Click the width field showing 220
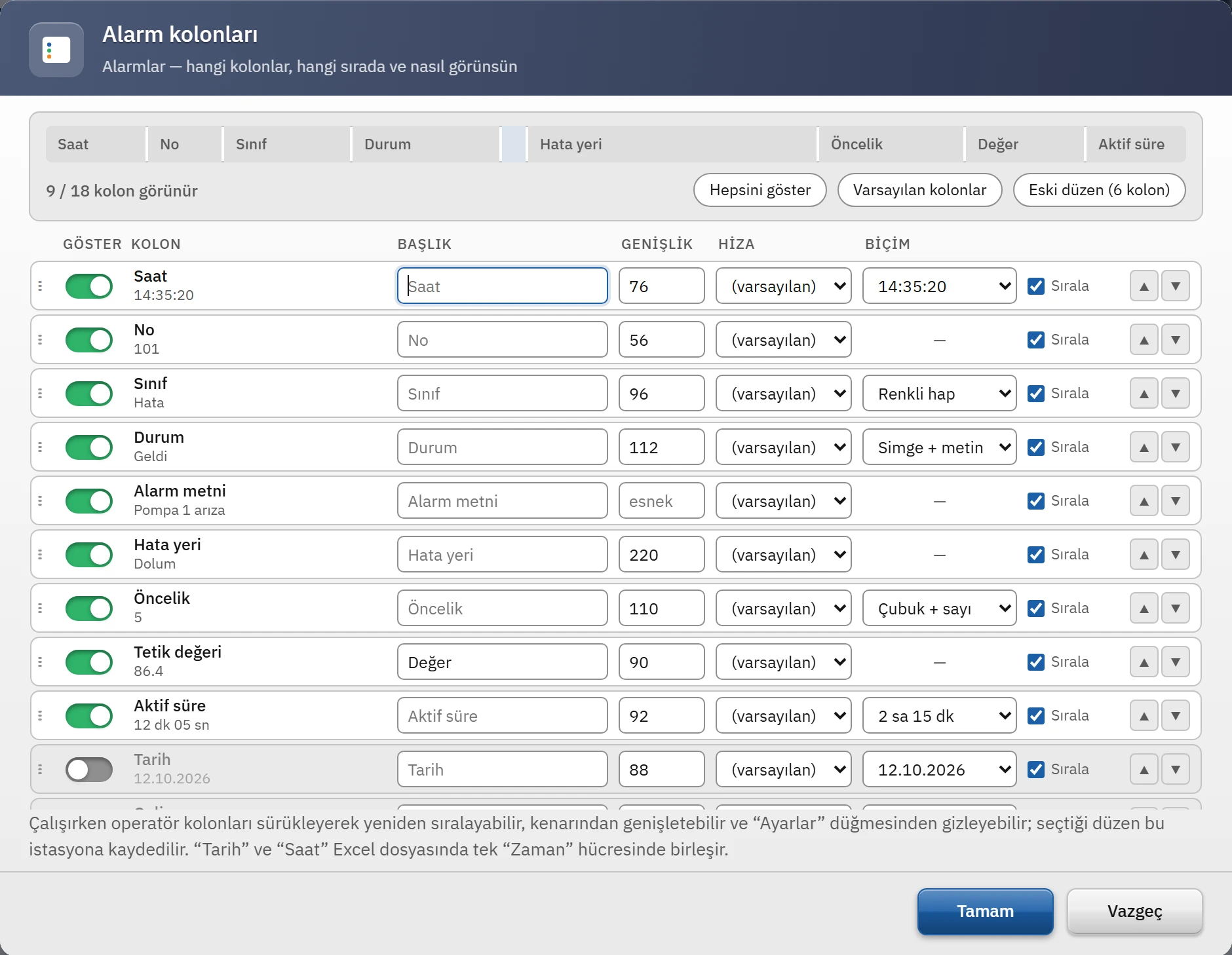1232x955 pixels. coord(662,555)
